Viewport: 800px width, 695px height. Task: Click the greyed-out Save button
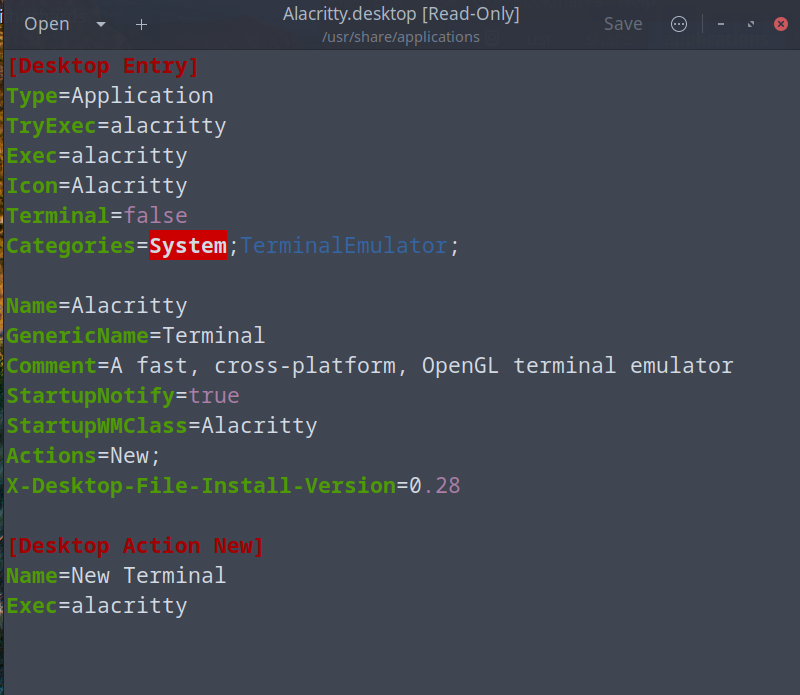point(623,24)
